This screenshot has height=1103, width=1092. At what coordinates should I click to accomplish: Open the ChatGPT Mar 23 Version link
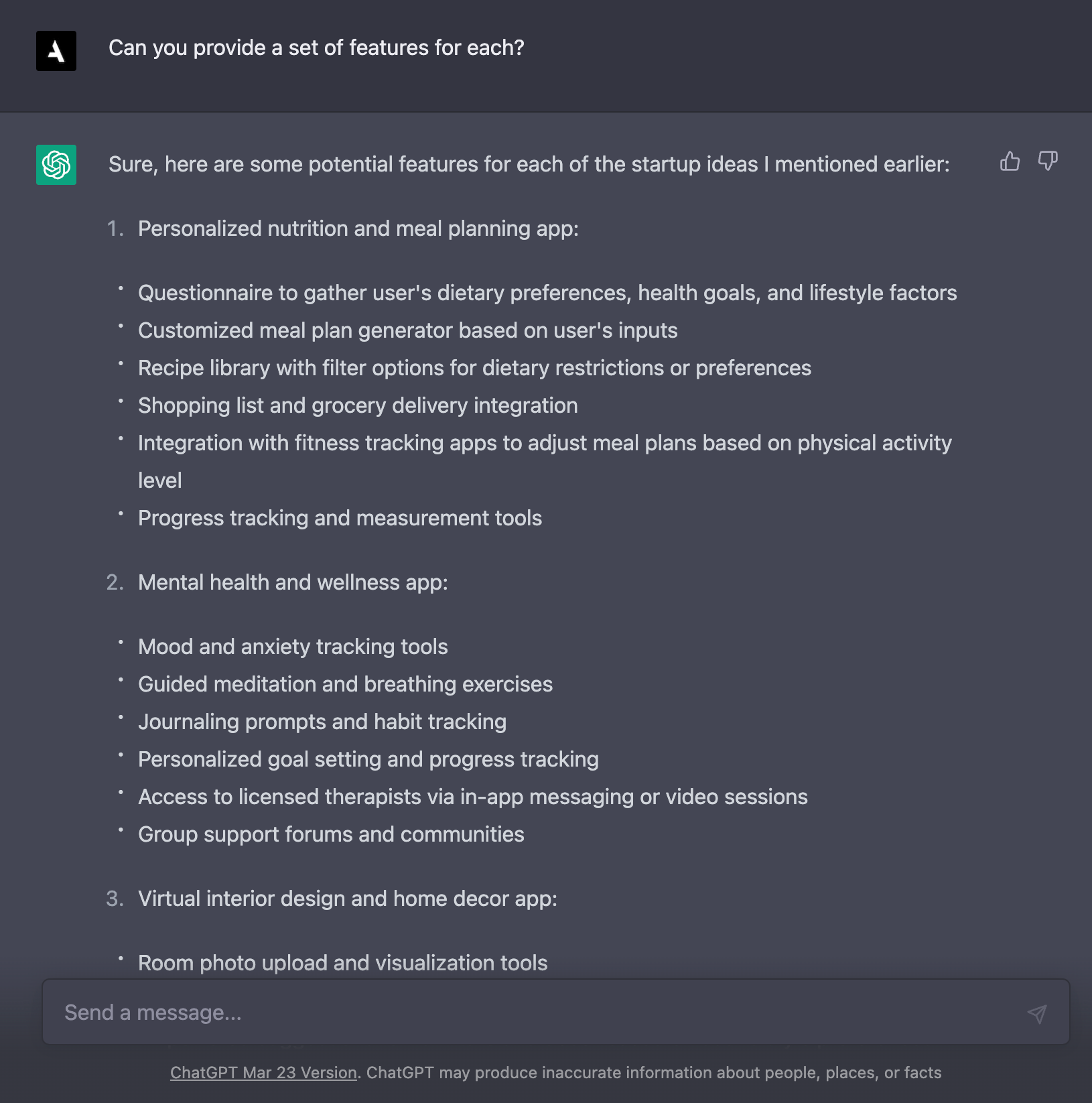tap(263, 1073)
